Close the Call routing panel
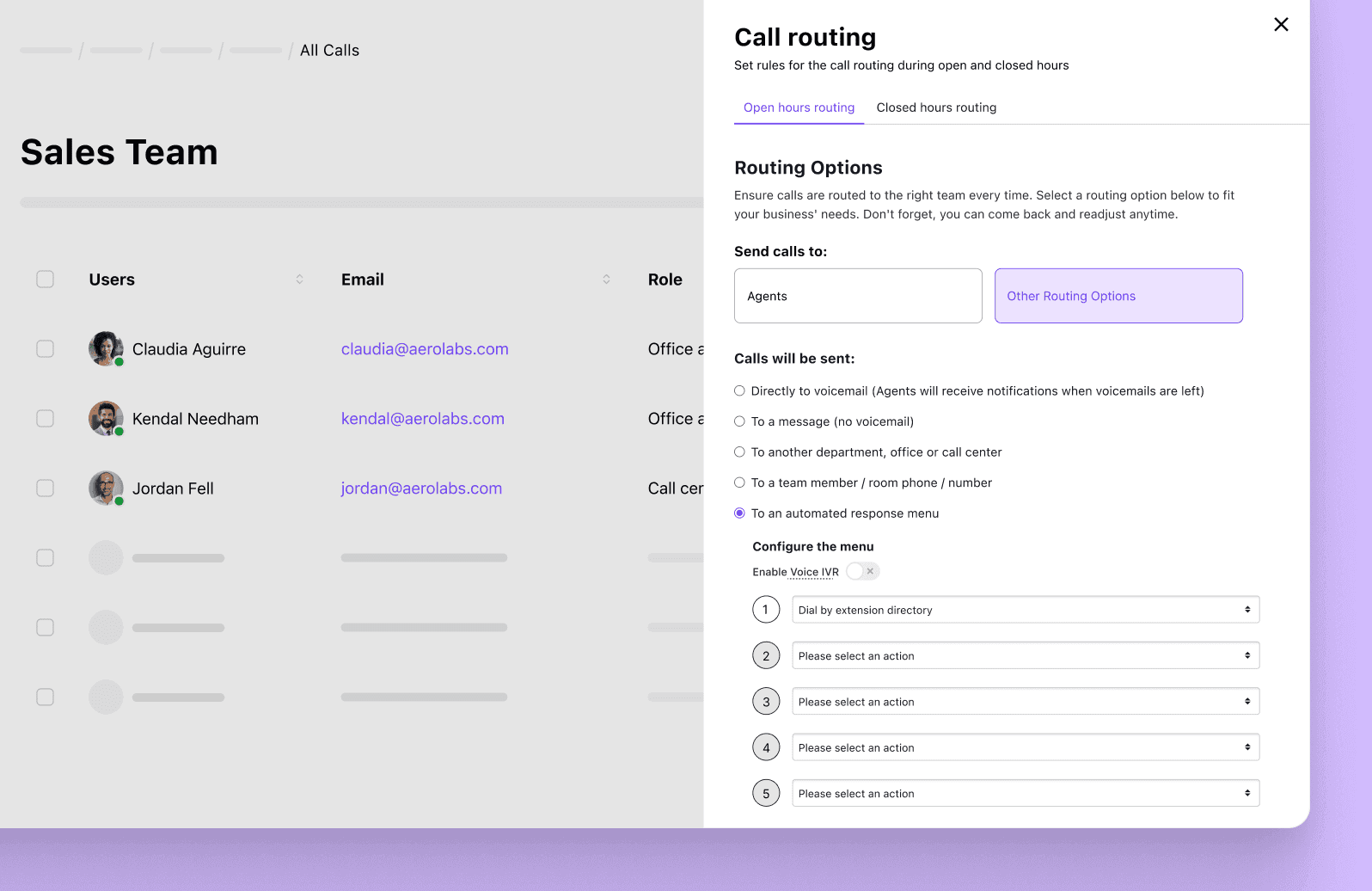This screenshot has height=891, width=1372. click(1281, 25)
